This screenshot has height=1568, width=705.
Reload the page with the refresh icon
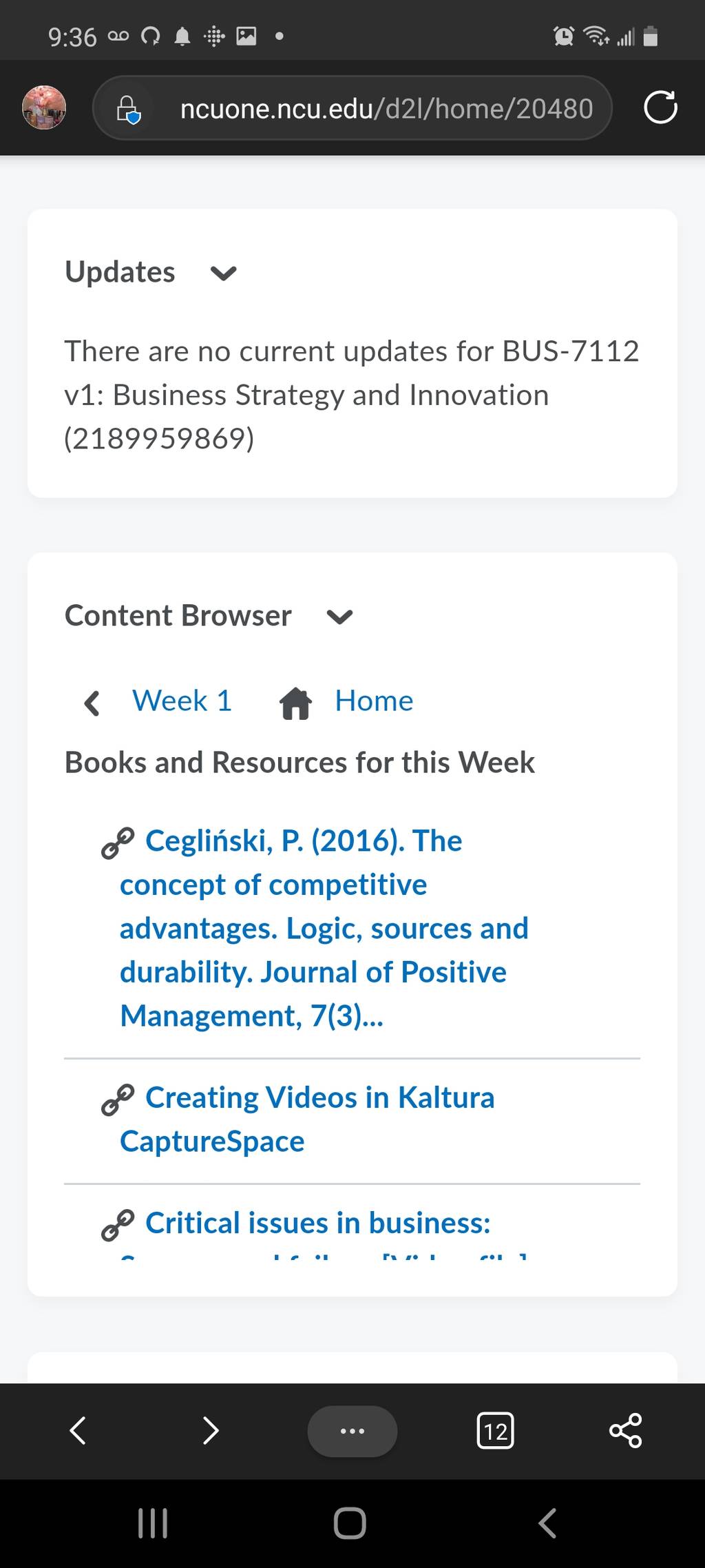coord(660,107)
